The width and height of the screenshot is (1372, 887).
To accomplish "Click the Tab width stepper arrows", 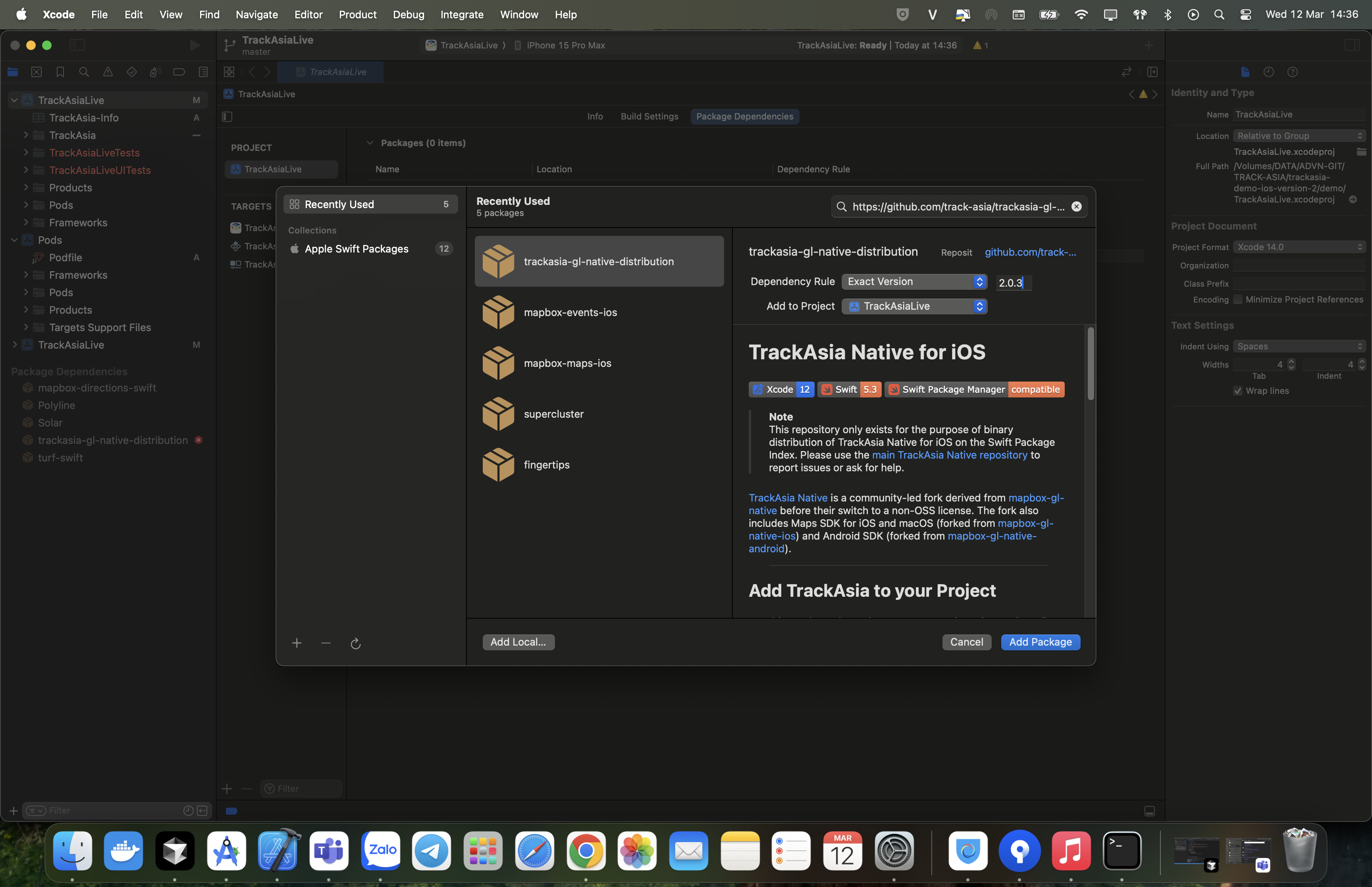I will coord(1291,364).
